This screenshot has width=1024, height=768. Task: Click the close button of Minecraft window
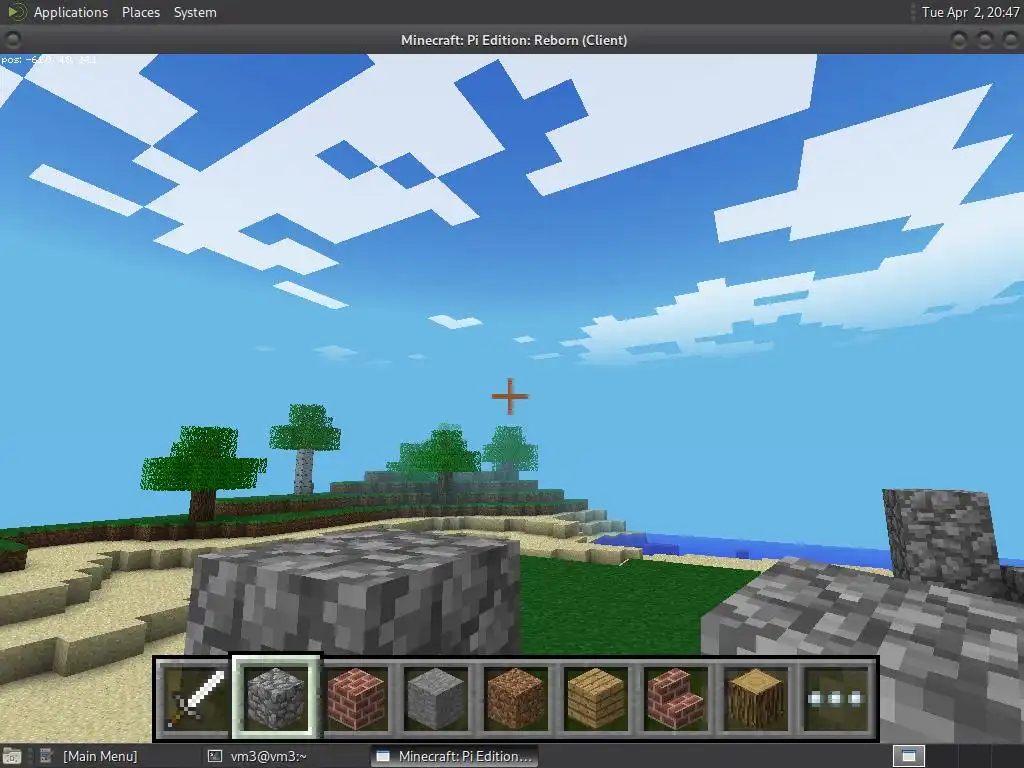click(1010, 40)
